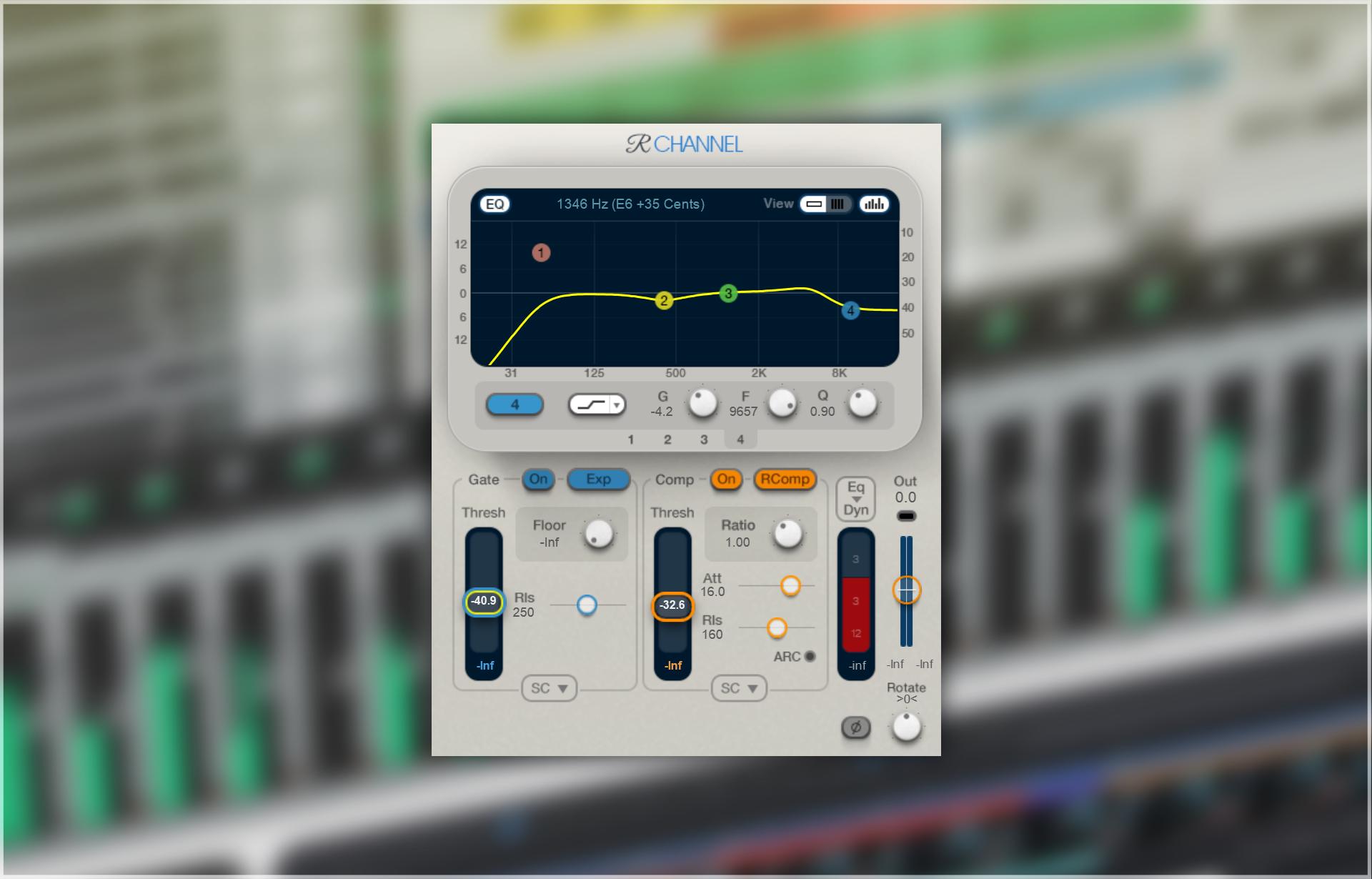
Task: Click the frequency value 9657
Action: coord(743,412)
